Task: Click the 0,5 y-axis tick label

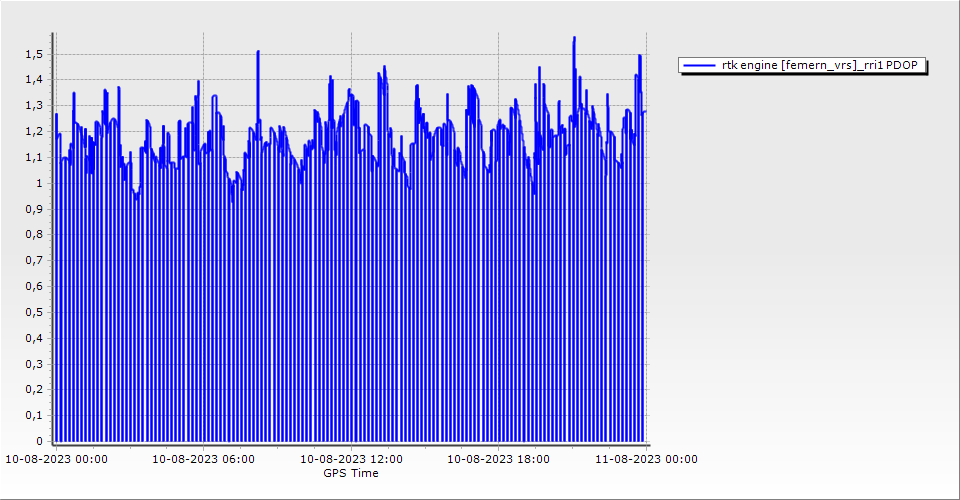Action: [x=34, y=312]
